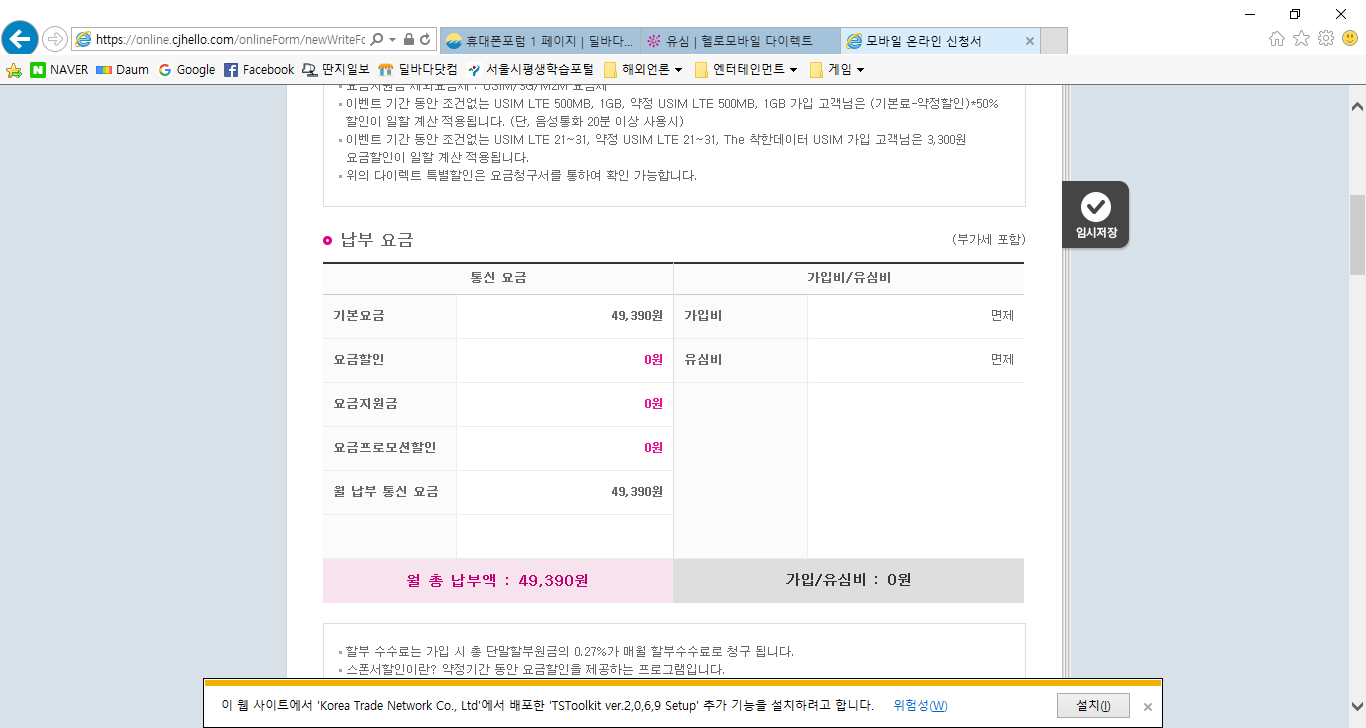Click the browser back arrow button
The height and width of the screenshot is (728, 1366).
(x=19, y=39)
